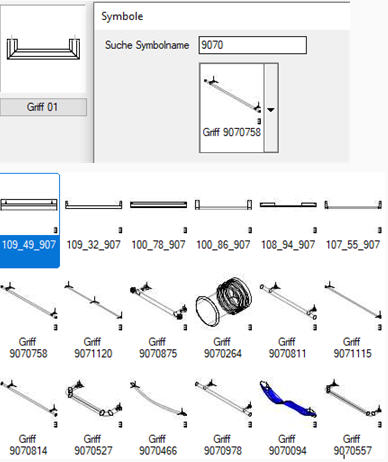The height and width of the screenshot is (462, 388).
Task: Choose Griff 9070466 curved handle symbol
Action: (158, 417)
